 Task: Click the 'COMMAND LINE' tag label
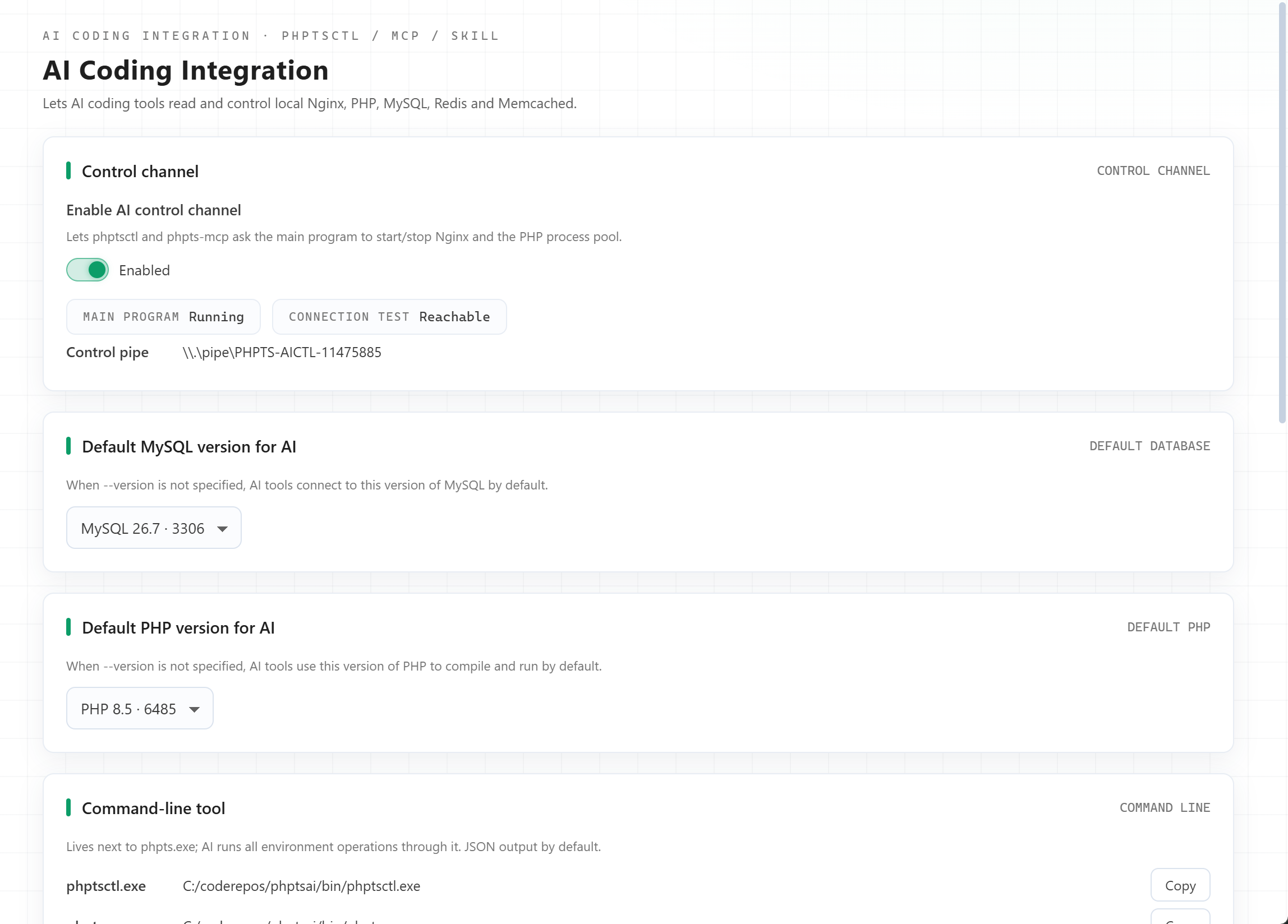point(1165,807)
